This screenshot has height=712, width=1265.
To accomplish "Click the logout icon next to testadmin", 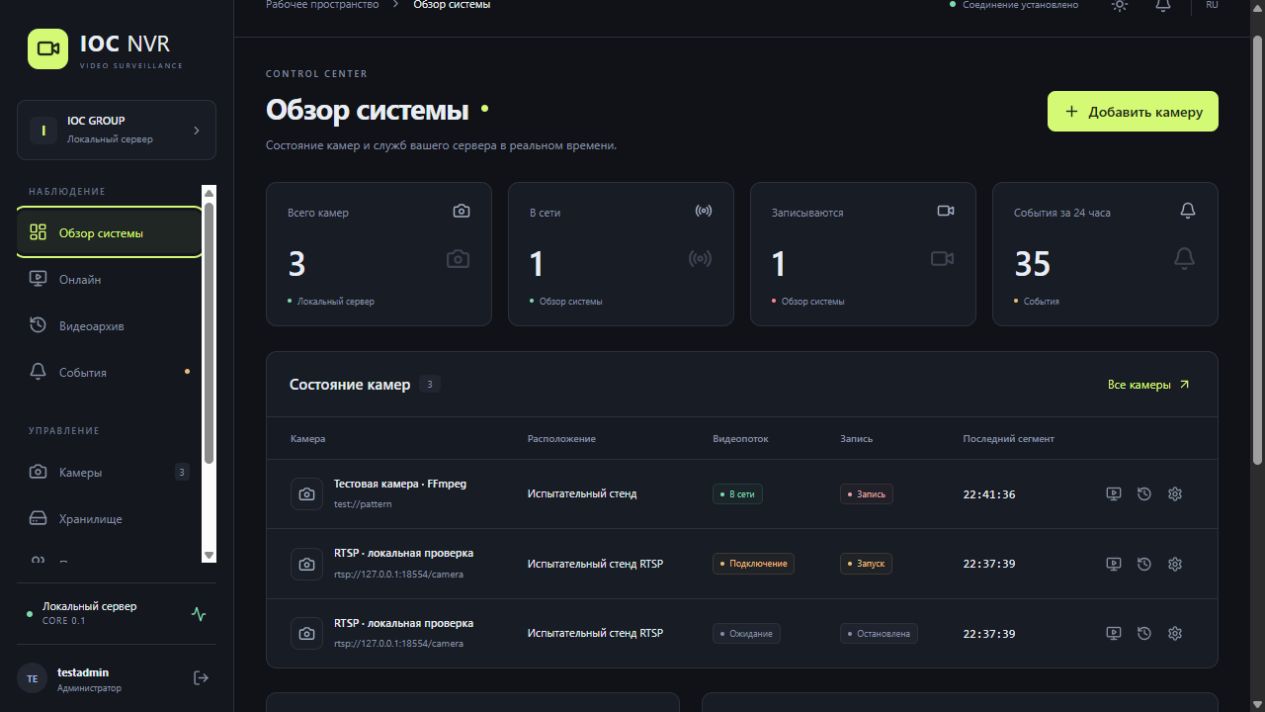I will point(200,678).
